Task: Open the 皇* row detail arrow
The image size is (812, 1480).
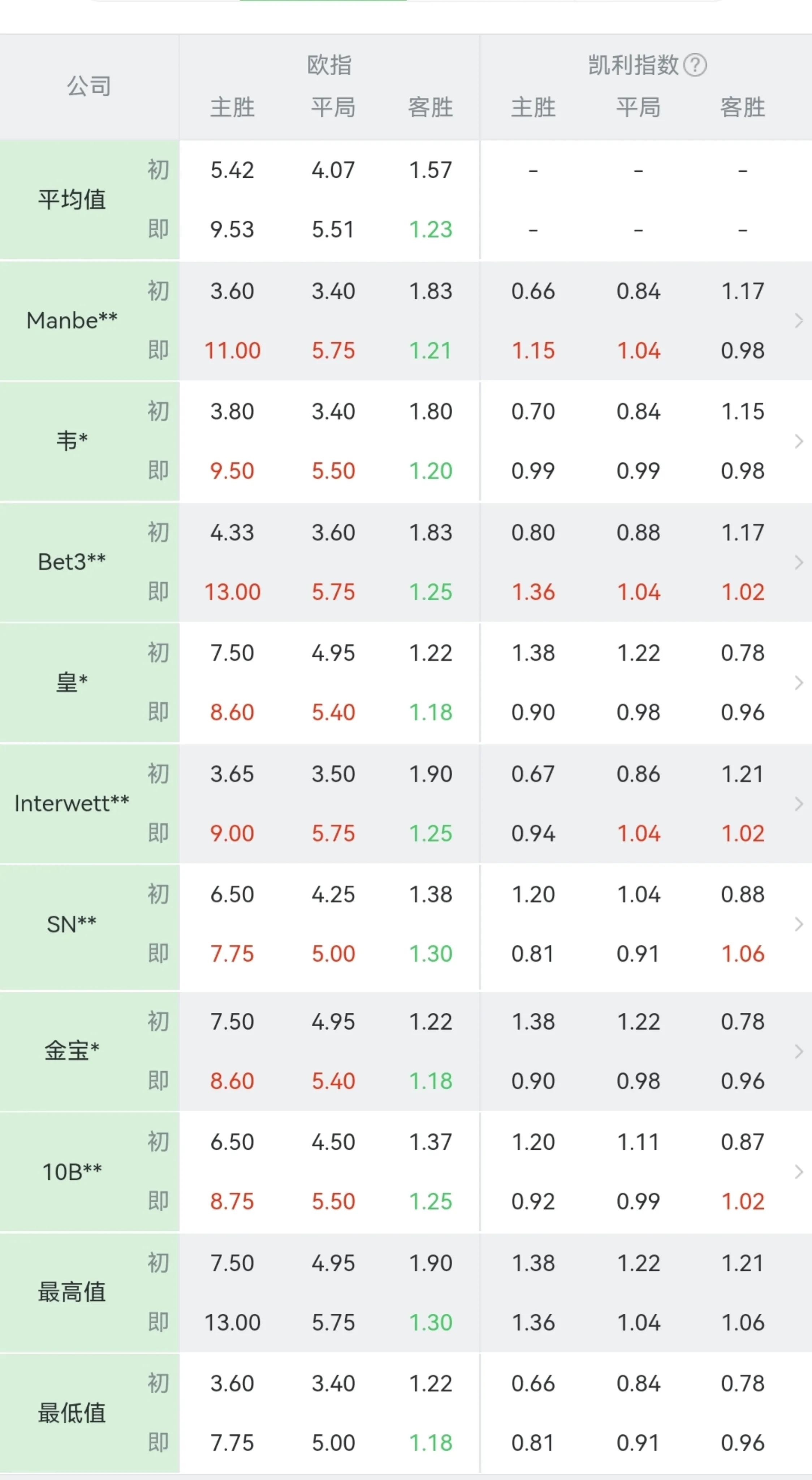Action: (798, 683)
